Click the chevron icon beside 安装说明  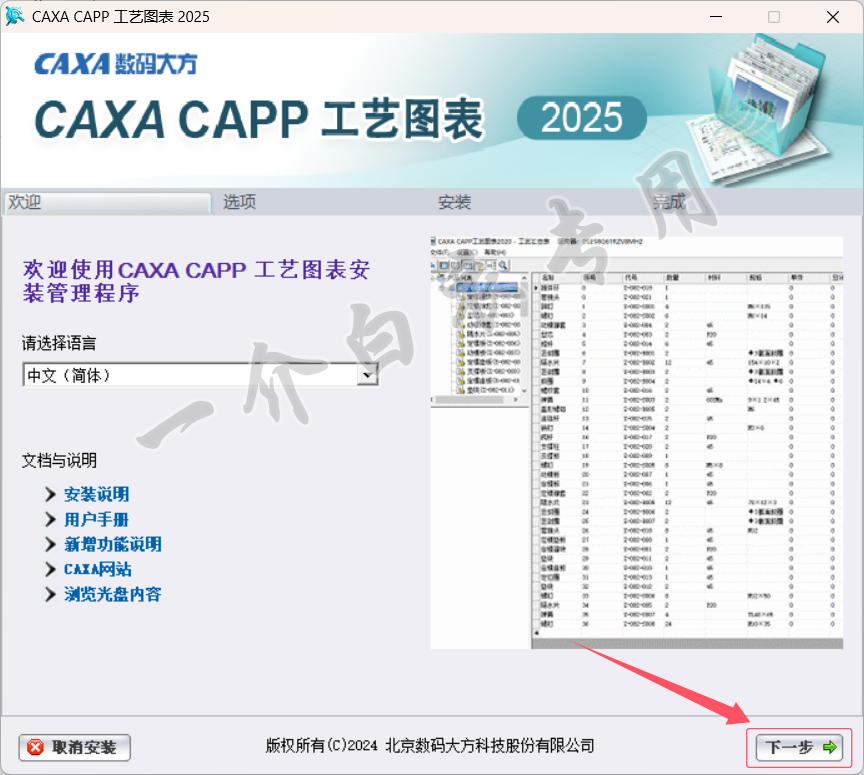click(50, 494)
